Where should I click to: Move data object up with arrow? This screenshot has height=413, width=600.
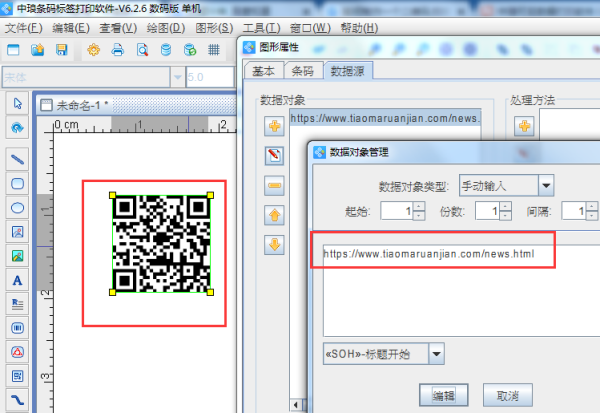pos(274,215)
